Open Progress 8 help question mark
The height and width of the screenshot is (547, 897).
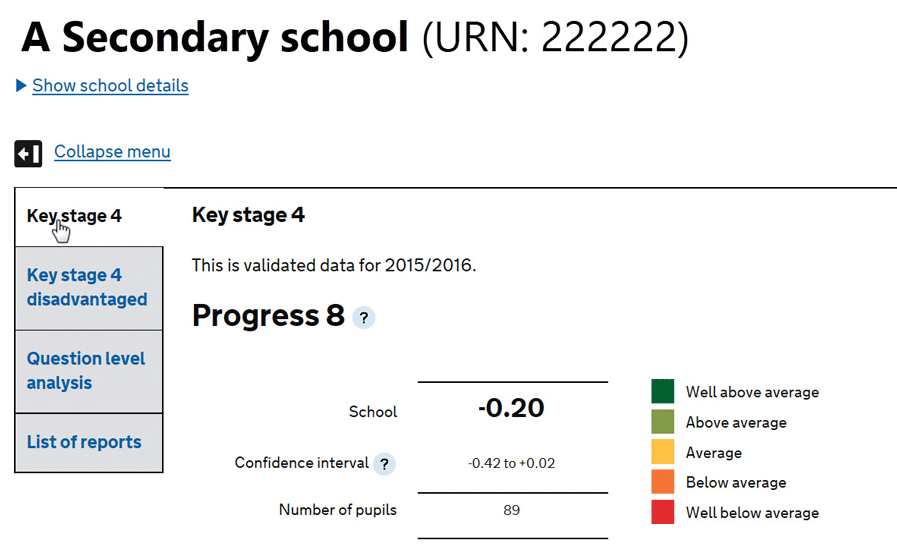coord(364,318)
